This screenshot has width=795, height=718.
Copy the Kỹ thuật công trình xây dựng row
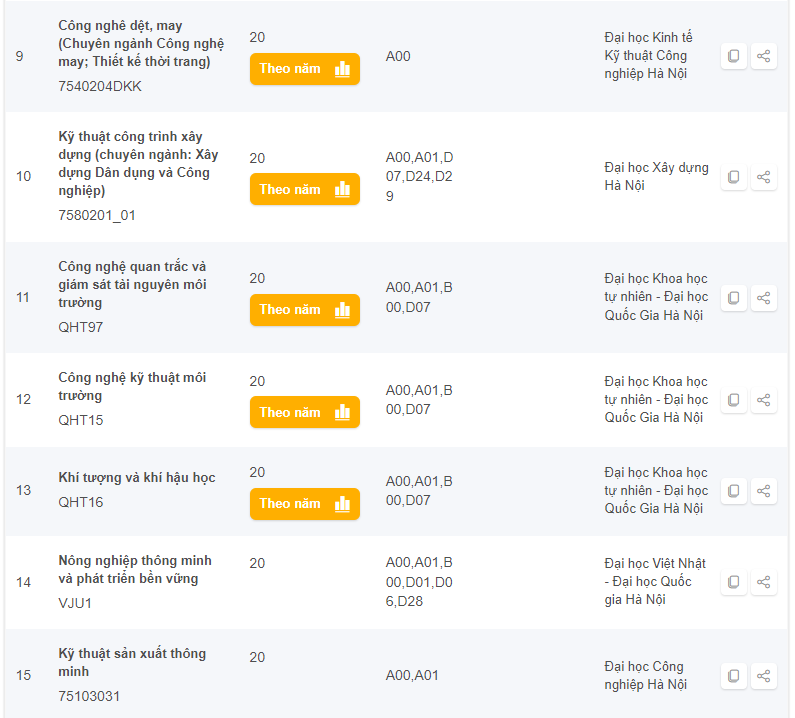point(733,177)
